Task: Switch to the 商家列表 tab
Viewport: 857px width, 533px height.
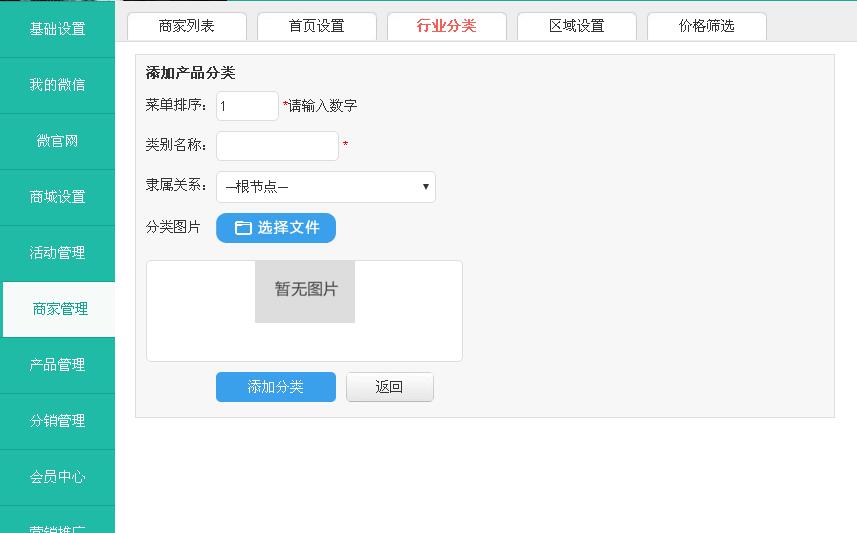Action: [x=187, y=26]
